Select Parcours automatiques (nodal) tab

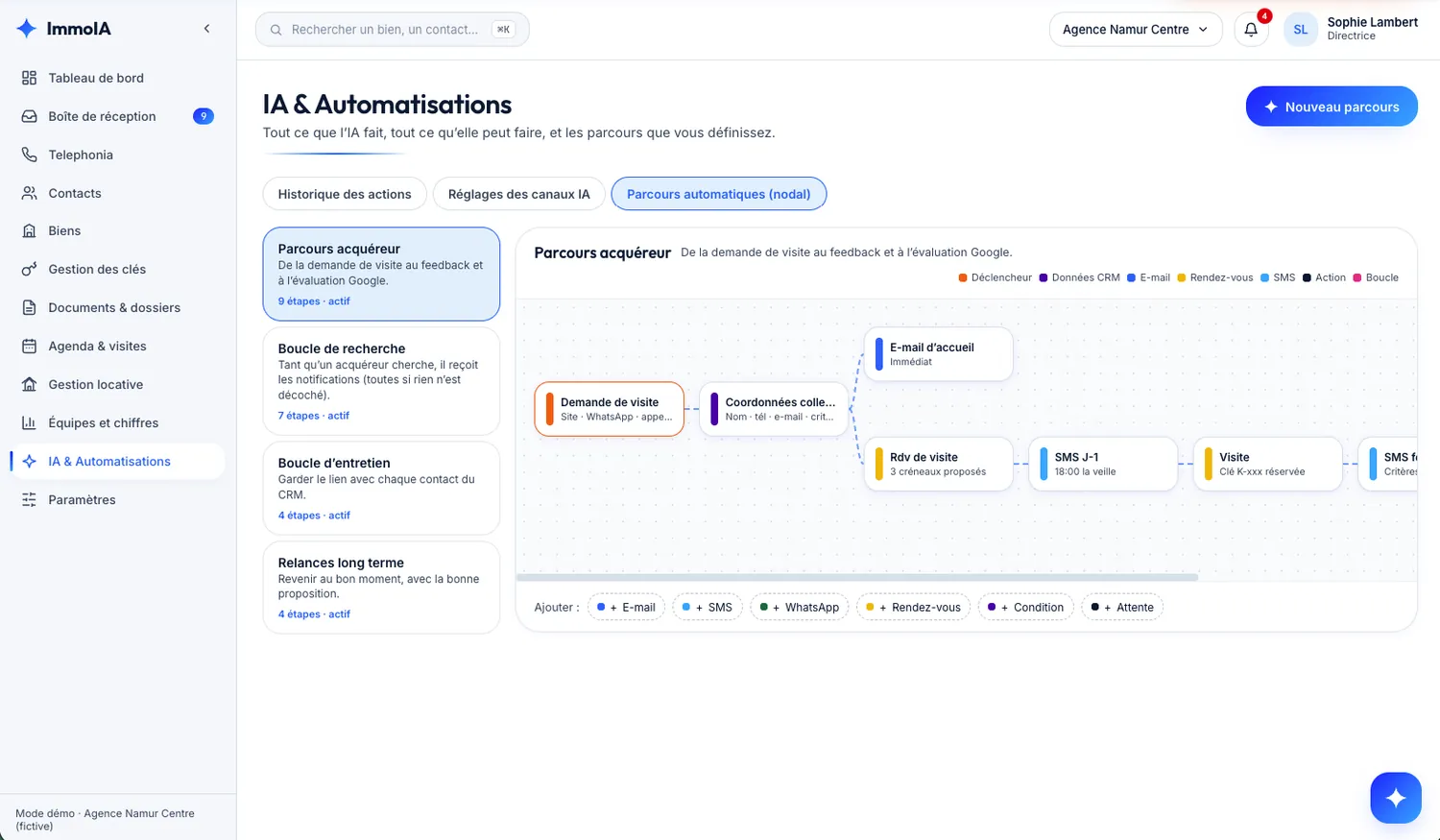point(719,194)
